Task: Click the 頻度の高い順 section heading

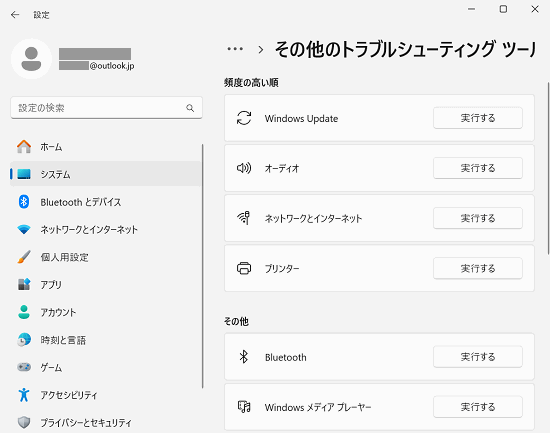Action: 251,83
